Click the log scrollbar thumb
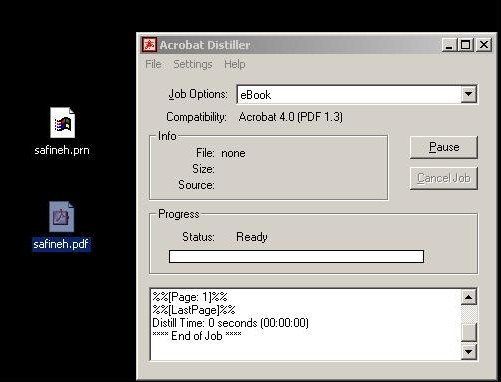 pos(469,332)
